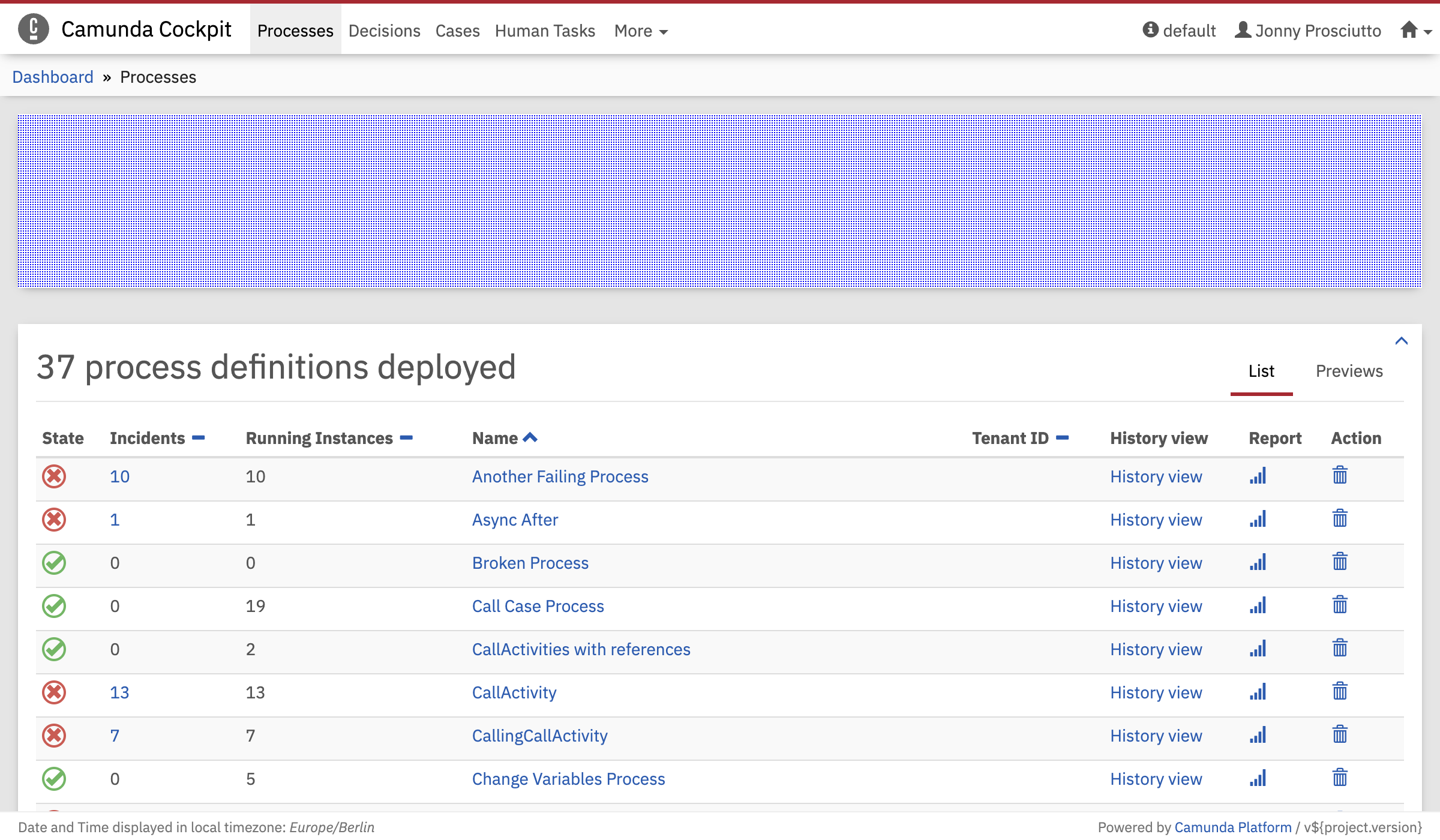Delete Change Variables Process definition

(x=1340, y=778)
